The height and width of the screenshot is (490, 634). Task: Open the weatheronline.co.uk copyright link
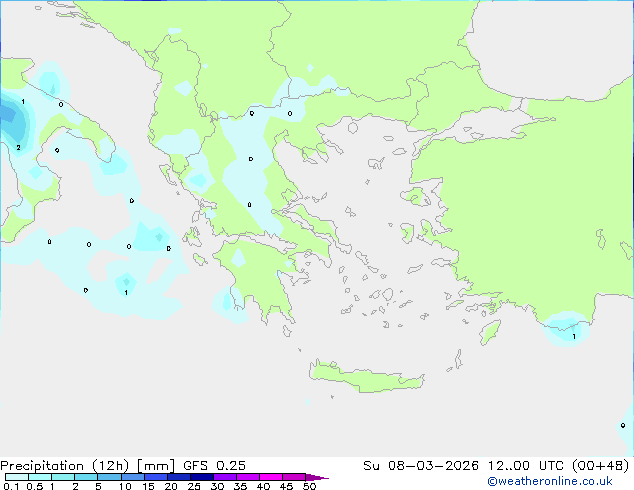click(550, 481)
